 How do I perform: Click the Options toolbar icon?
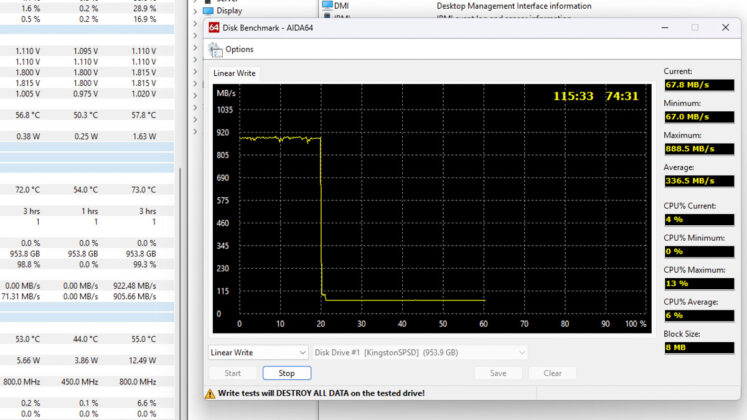pos(215,50)
